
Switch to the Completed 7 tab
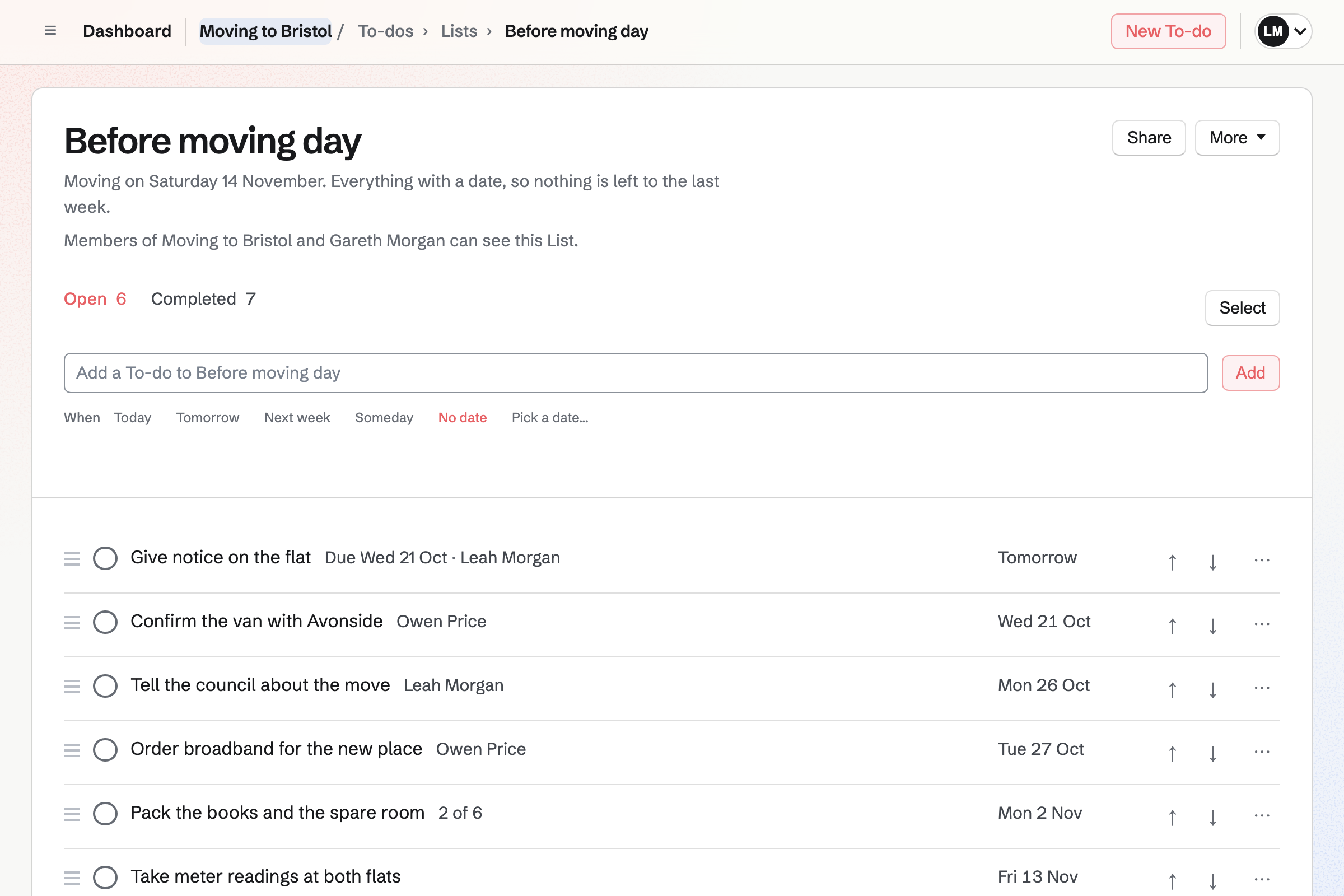click(x=203, y=299)
